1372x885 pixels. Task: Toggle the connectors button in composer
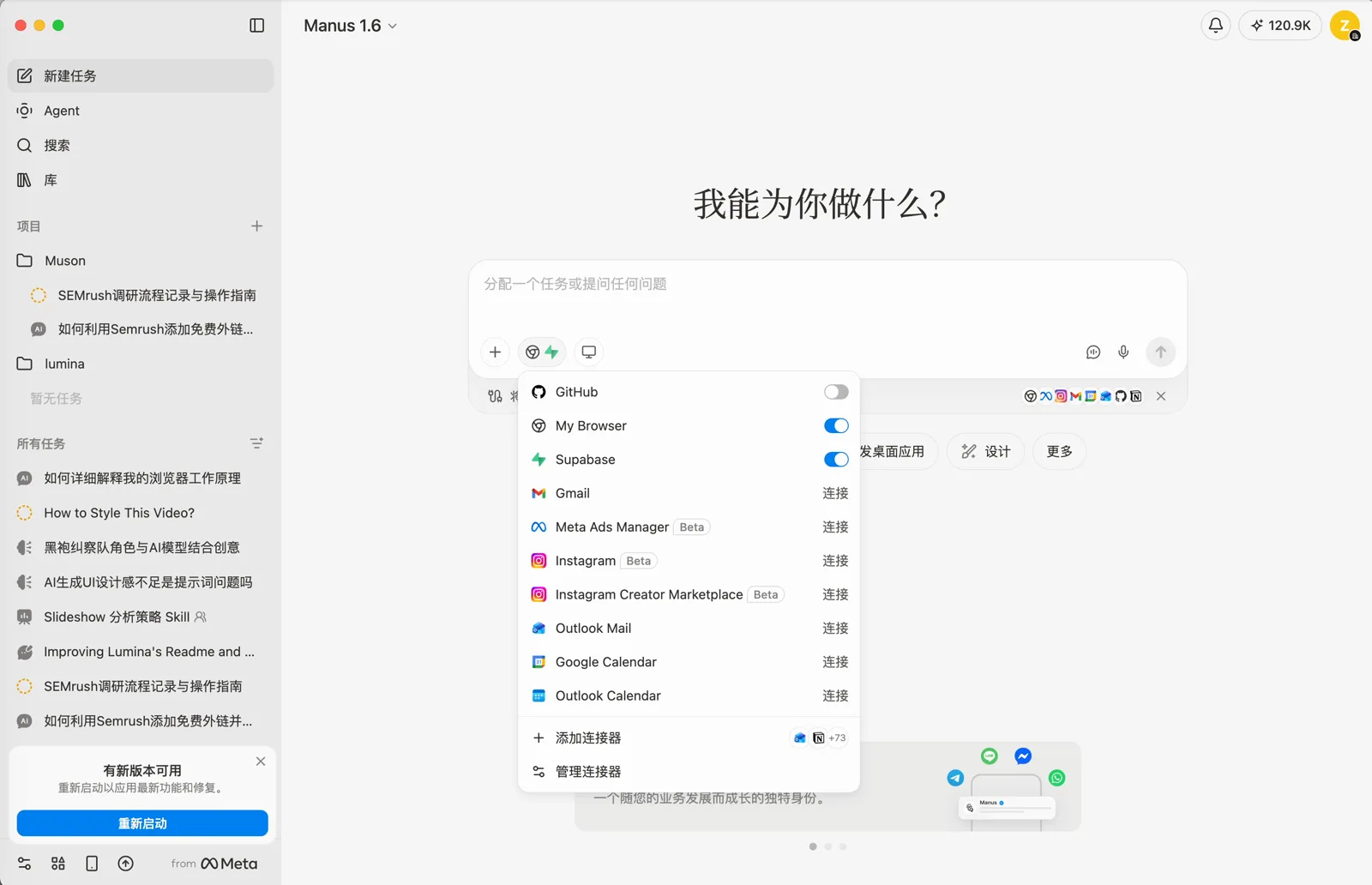click(542, 352)
